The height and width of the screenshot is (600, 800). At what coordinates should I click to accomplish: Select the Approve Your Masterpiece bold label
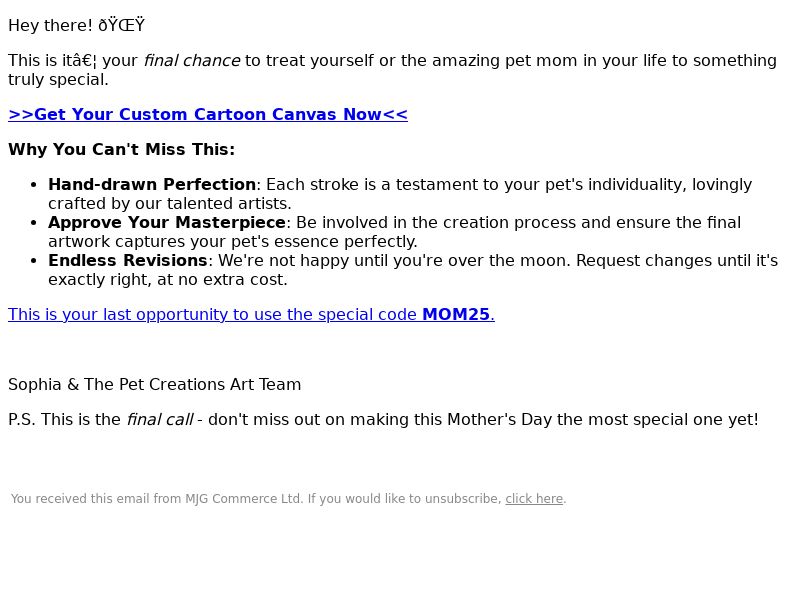tap(167, 222)
